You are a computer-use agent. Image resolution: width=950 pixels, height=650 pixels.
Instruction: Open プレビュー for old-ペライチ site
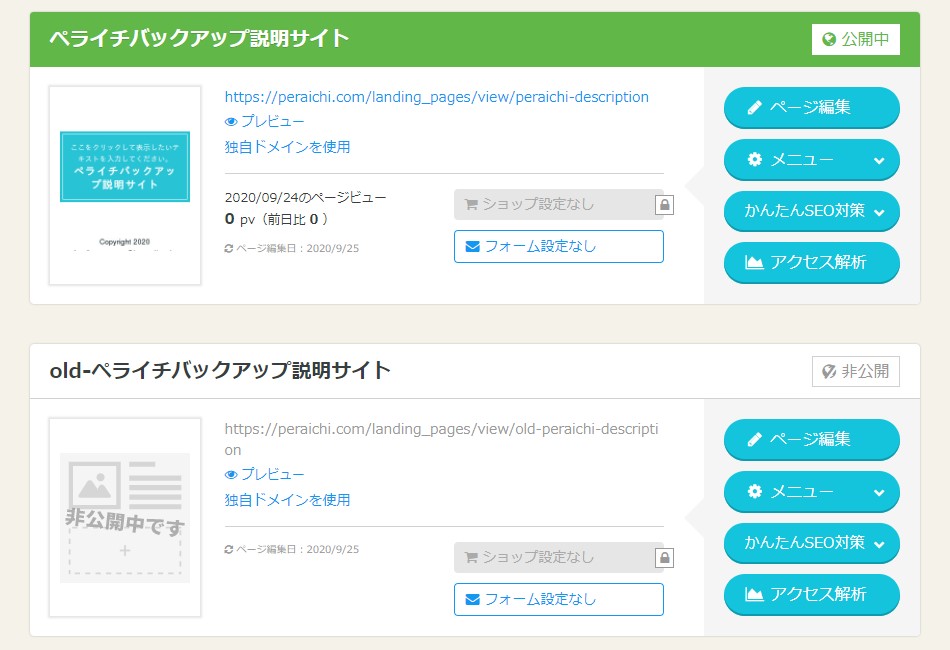(265, 475)
